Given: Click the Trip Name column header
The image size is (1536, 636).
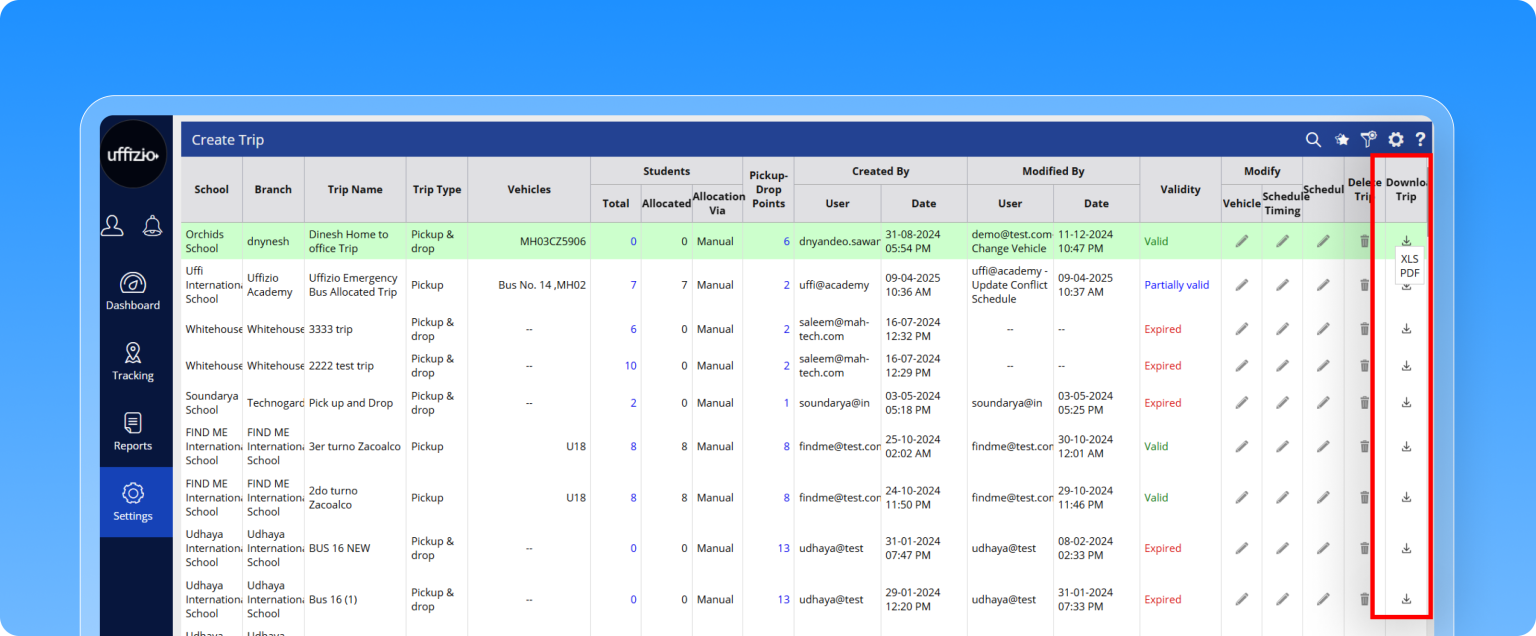Looking at the screenshot, I should pos(355,189).
